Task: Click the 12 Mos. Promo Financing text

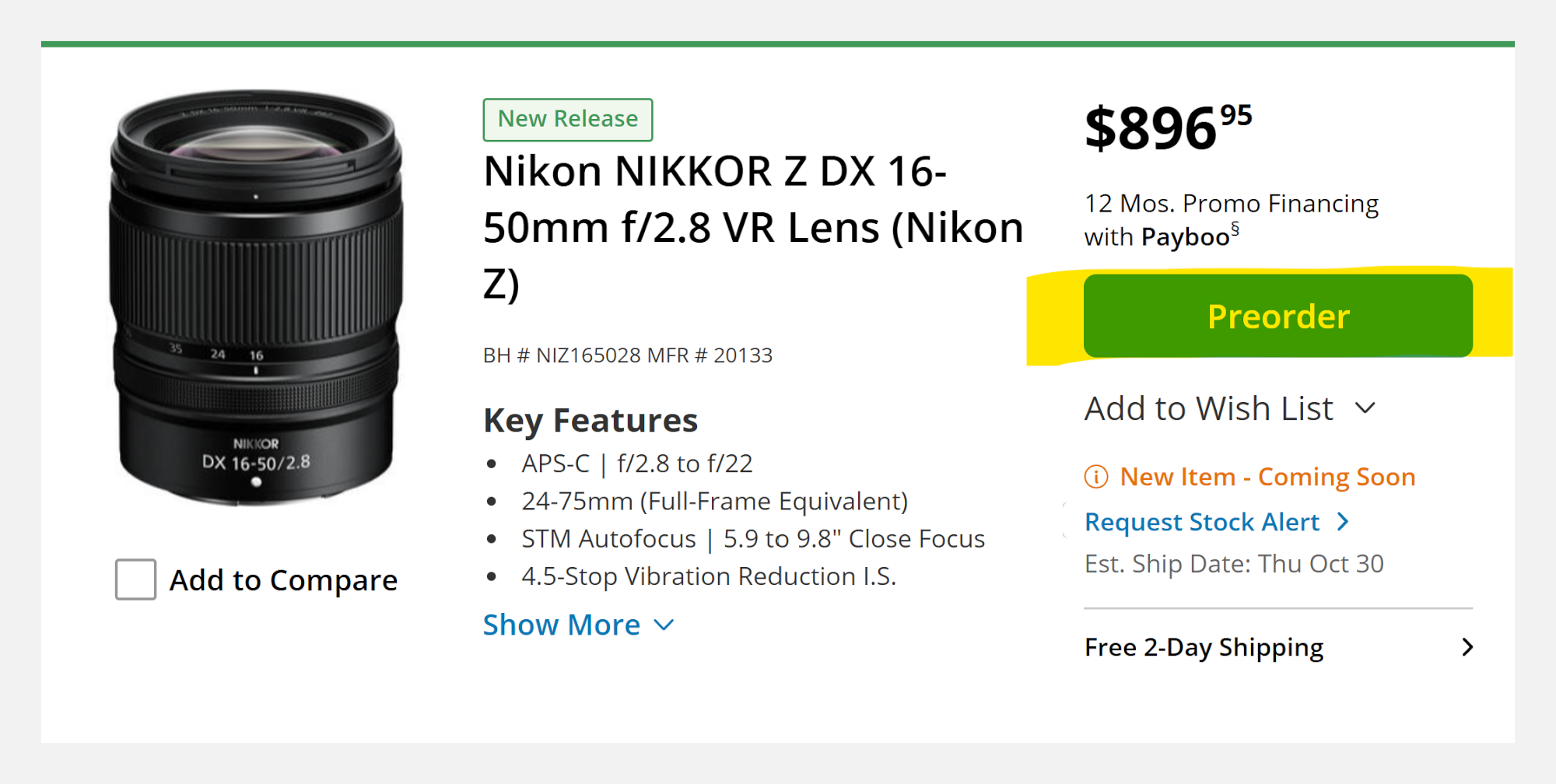Action: (1231, 204)
